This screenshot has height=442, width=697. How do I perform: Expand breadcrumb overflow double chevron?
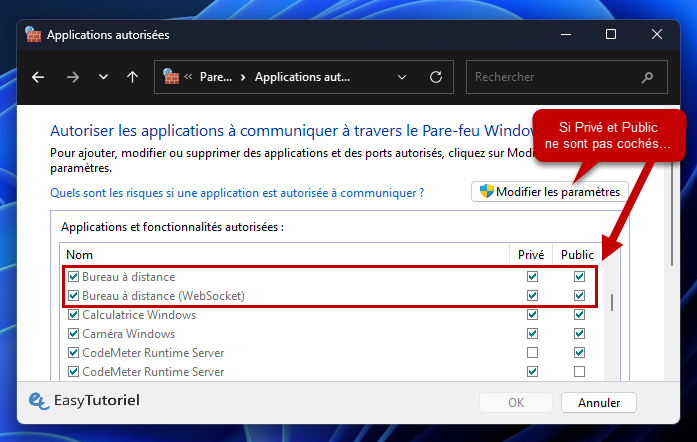[x=188, y=76]
